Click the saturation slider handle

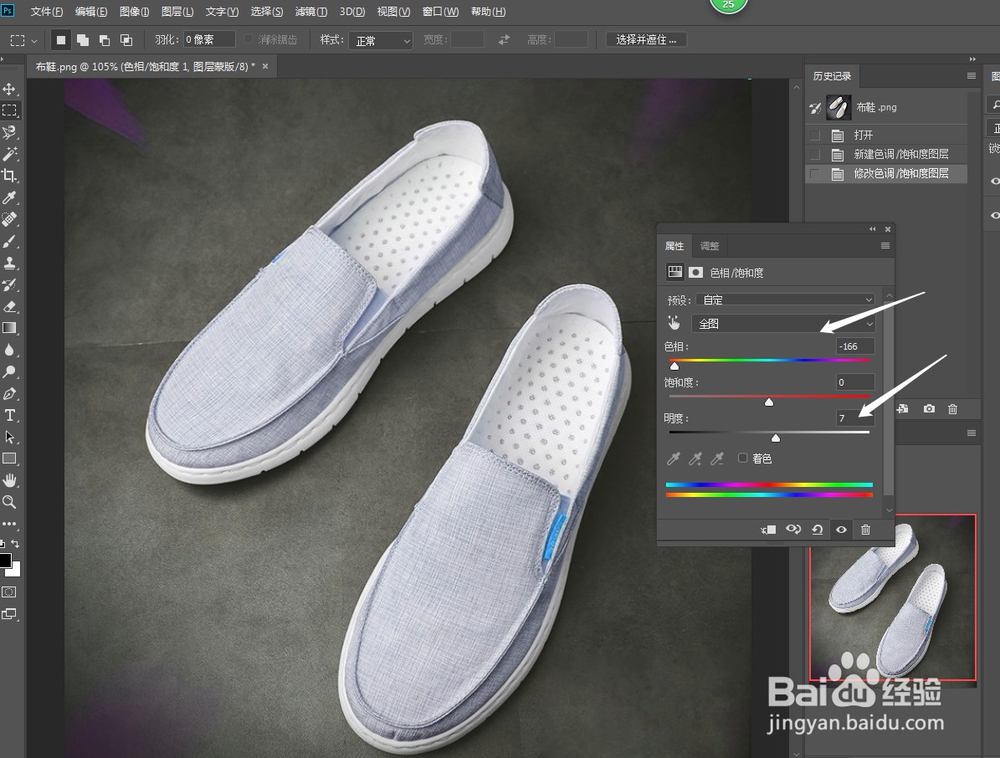click(x=769, y=402)
